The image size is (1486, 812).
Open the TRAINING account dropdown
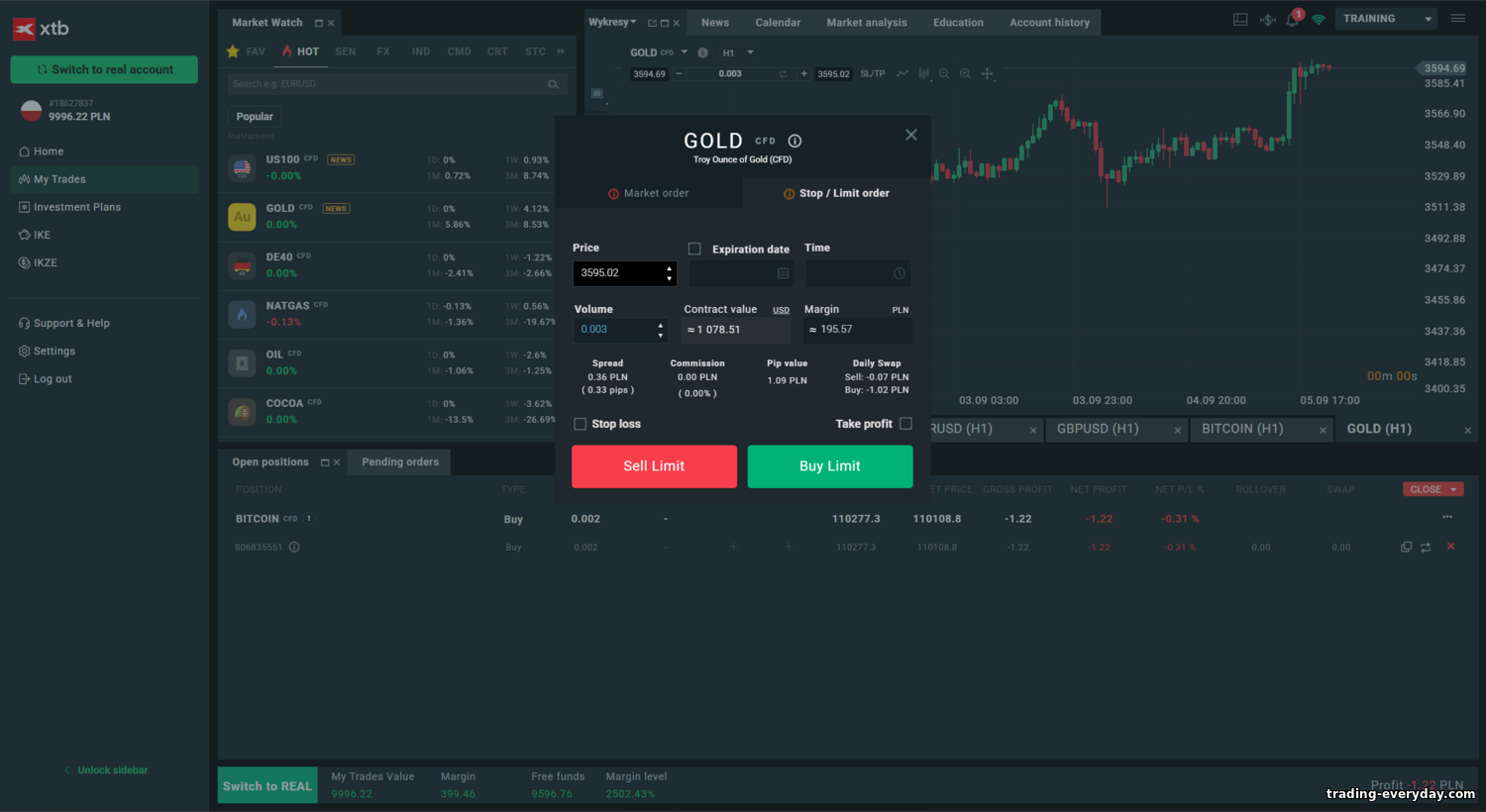pos(1387,19)
